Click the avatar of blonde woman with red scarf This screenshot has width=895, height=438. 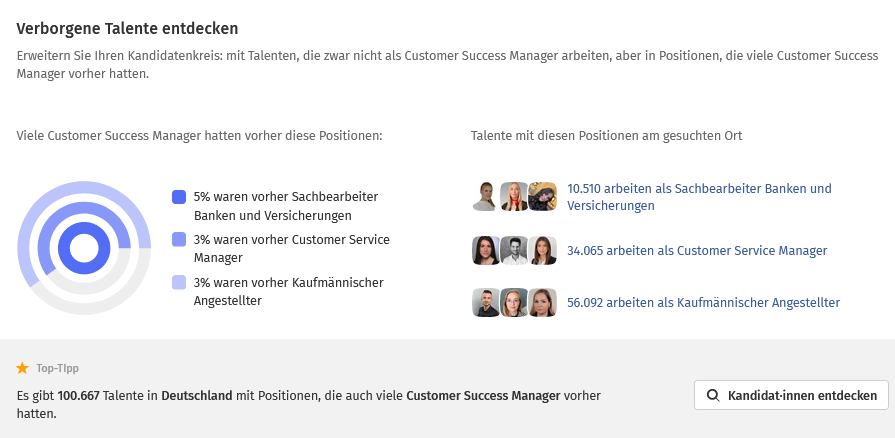tap(514, 197)
